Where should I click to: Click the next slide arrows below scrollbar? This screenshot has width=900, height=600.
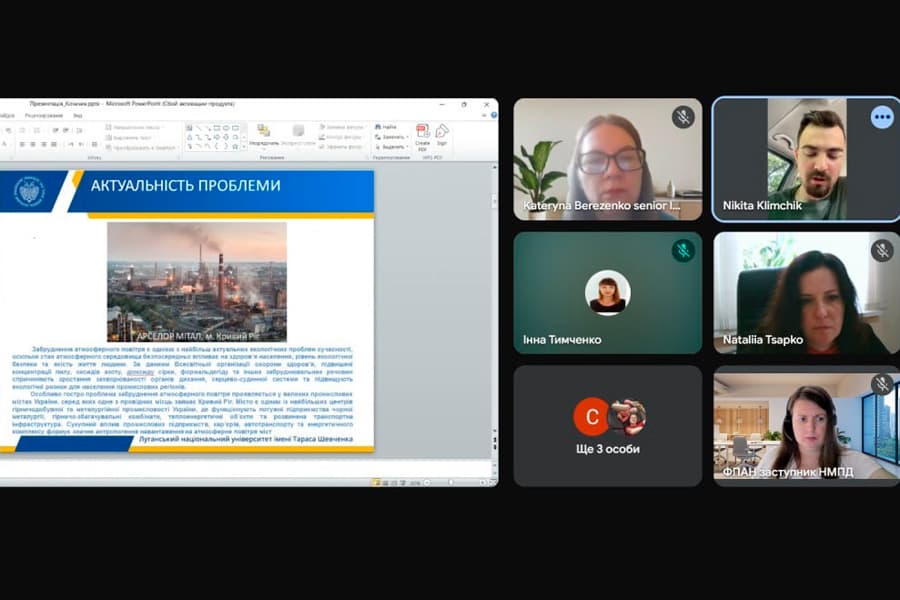coord(494,448)
